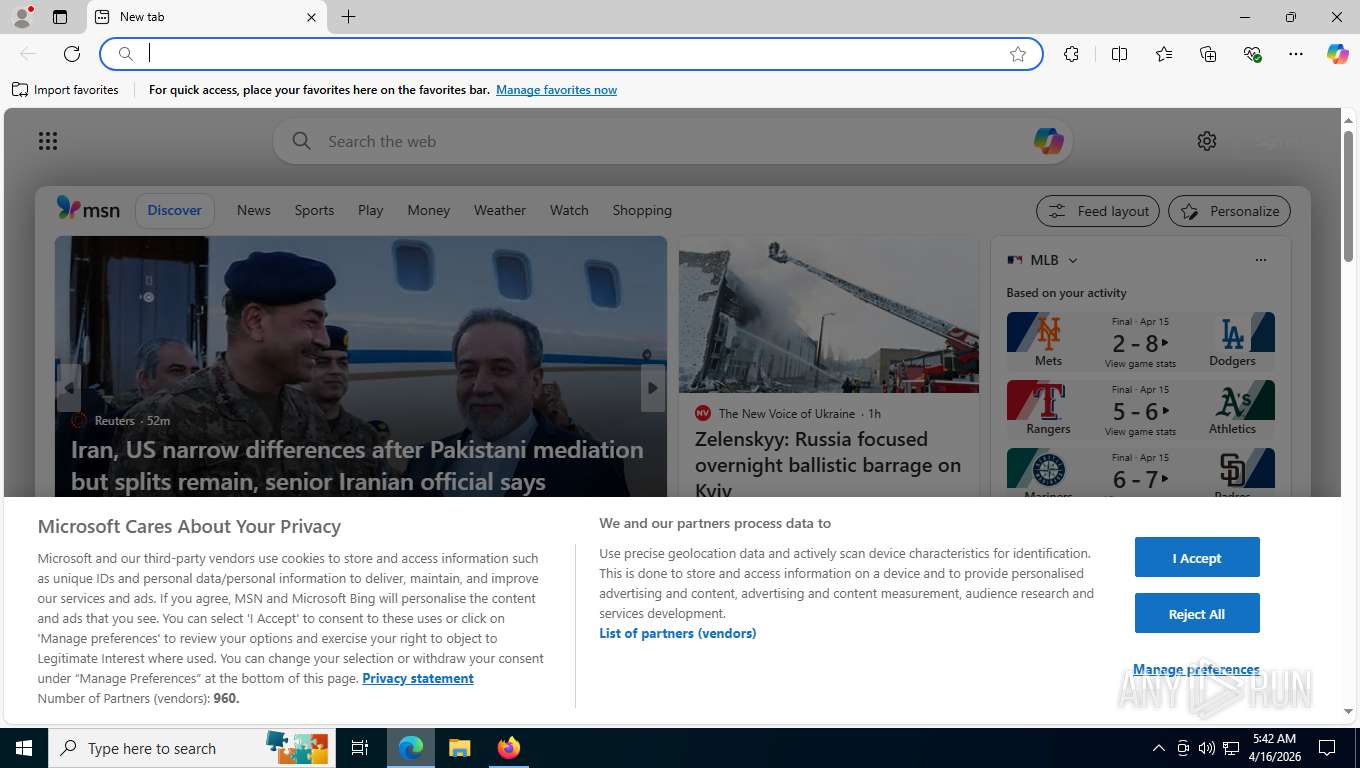
Task: Open the Collections icon
Action: pyautogui.click(x=1208, y=54)
